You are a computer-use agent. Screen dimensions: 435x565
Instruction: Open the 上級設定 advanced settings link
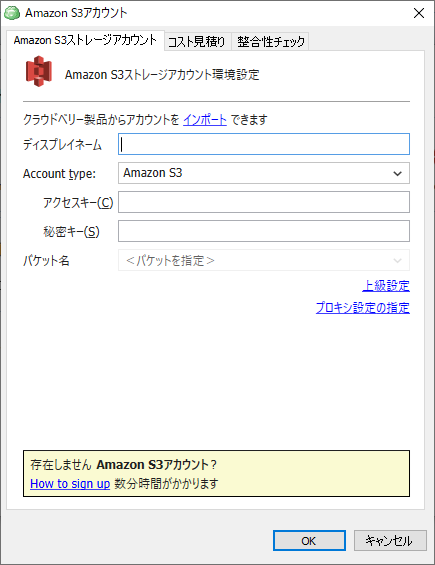coord(386,286)
